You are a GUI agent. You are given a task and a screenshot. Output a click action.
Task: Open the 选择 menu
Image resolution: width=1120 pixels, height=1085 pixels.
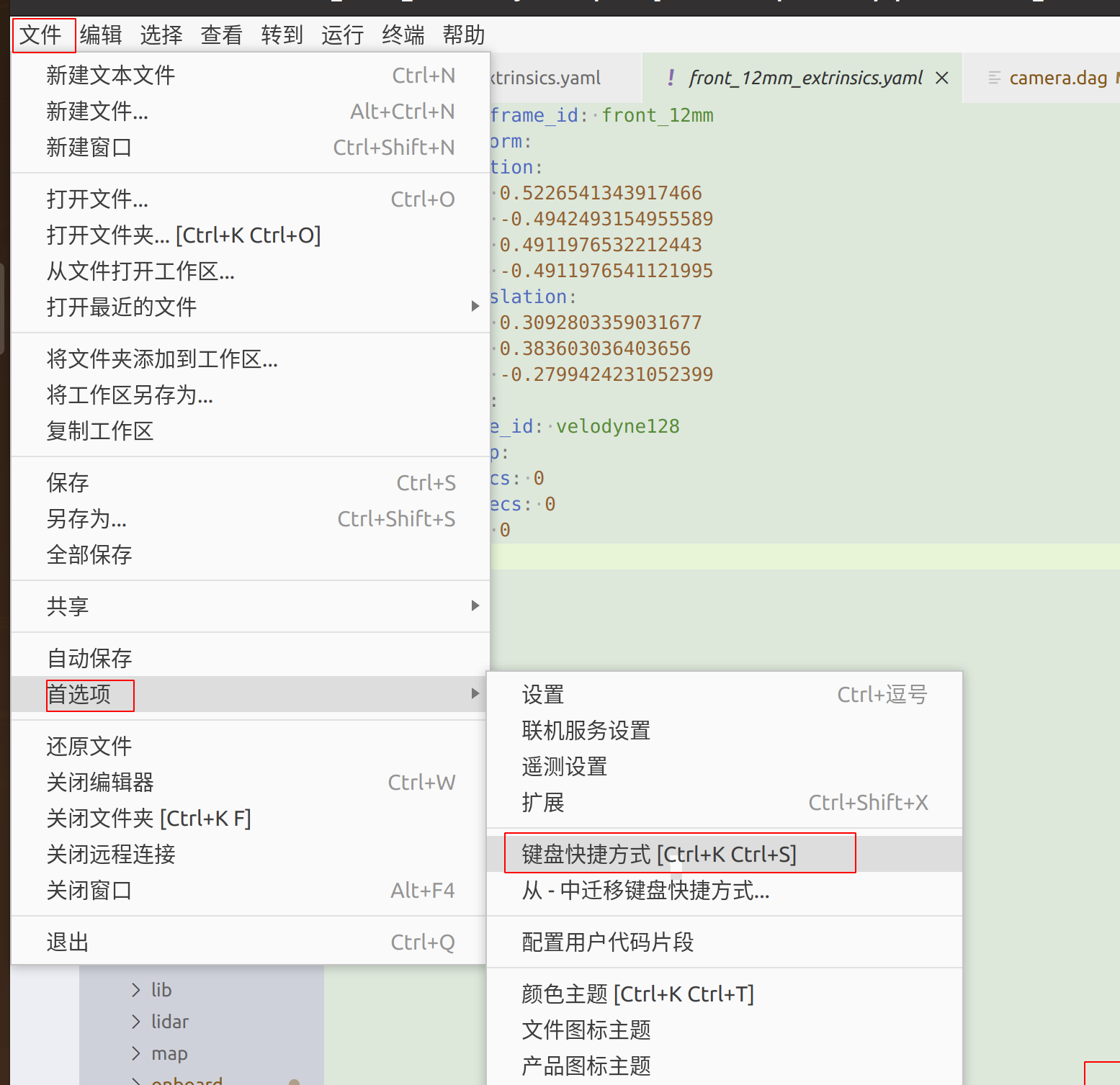tap(161, 35)
